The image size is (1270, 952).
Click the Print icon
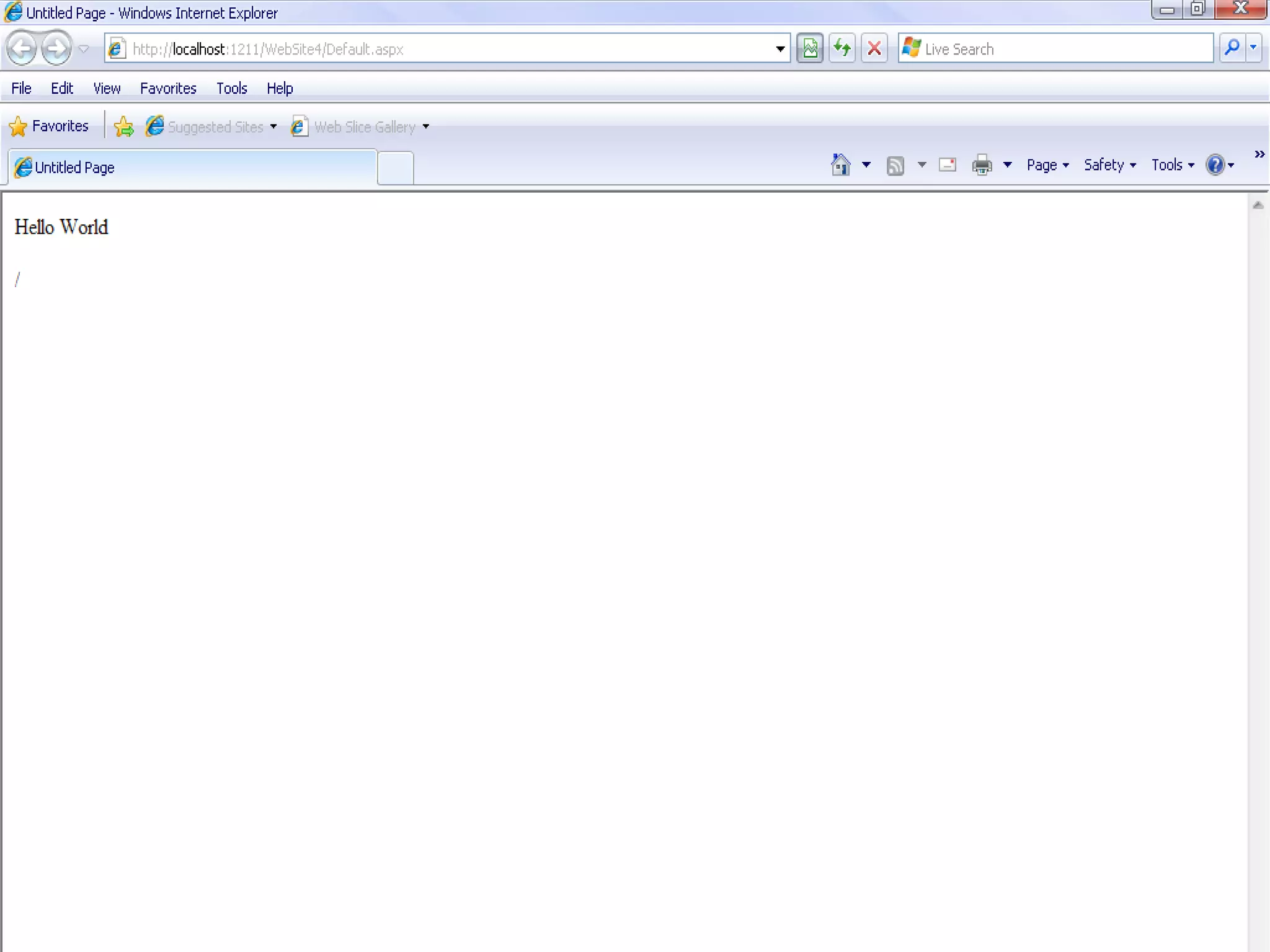click(982, 165)
